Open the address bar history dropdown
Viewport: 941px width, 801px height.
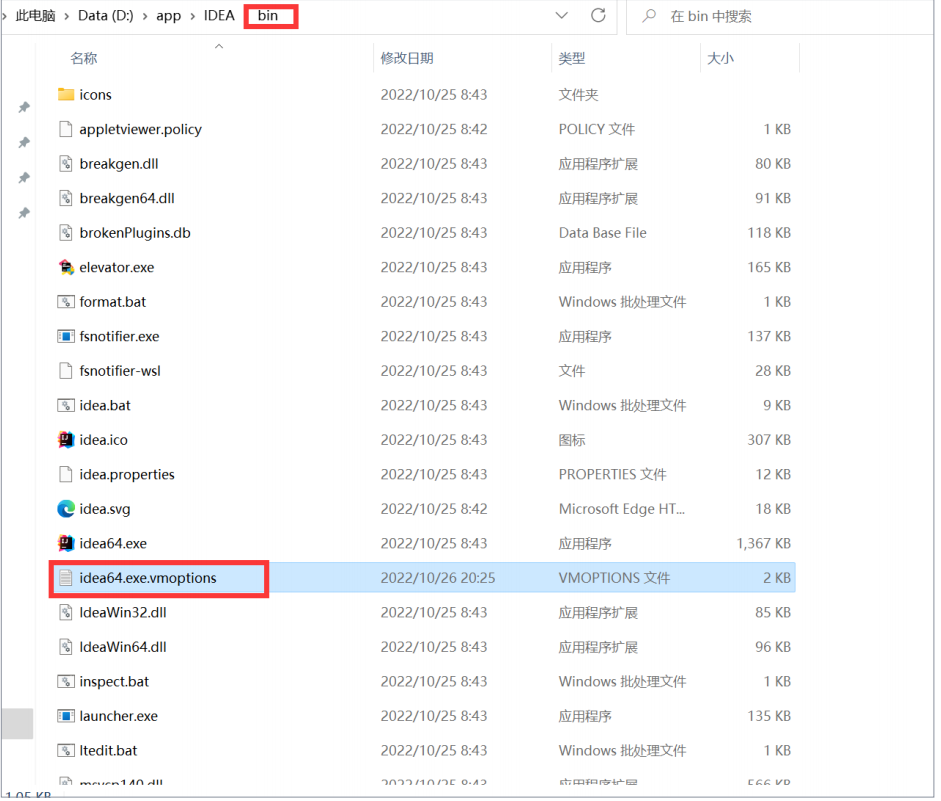click(562, 16)
